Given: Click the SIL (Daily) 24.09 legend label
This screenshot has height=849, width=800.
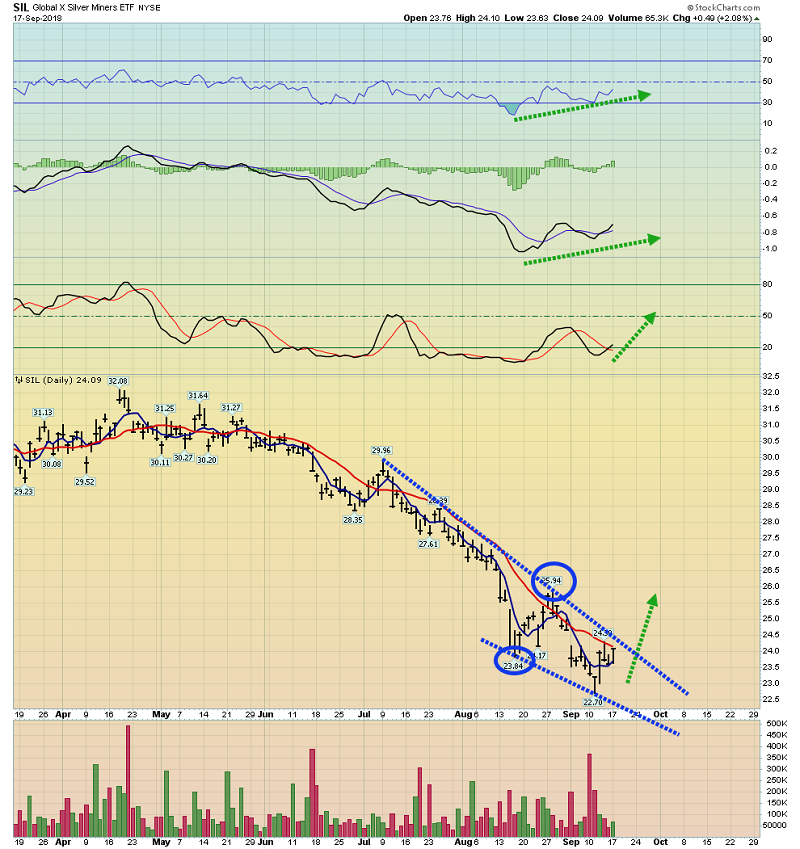Looking at the screenshot, I should click(63, 380).
